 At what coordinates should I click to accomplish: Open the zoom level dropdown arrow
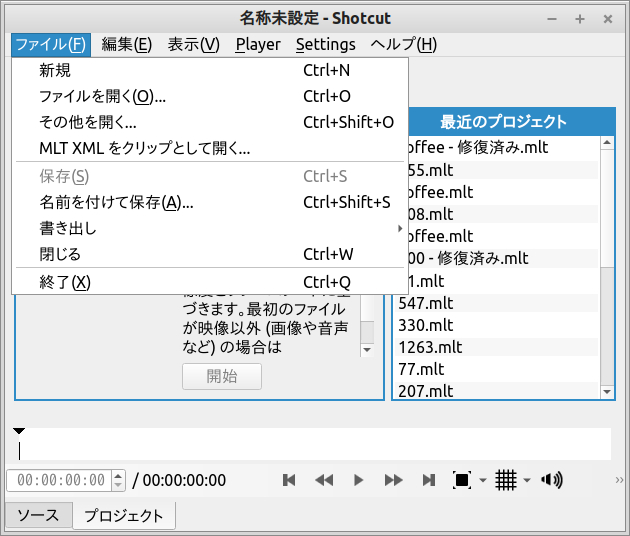coord(482,481)
